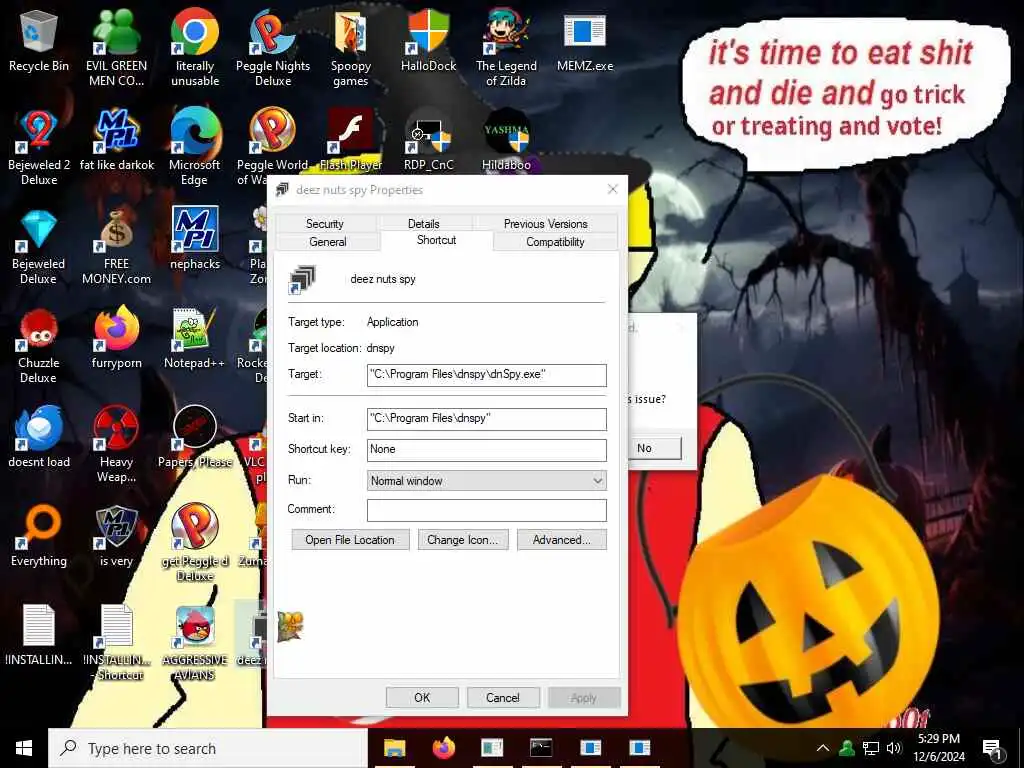Open Firefox from the taskbar
This screenshot has height=768, width=1024.
(x=443, y=748)
